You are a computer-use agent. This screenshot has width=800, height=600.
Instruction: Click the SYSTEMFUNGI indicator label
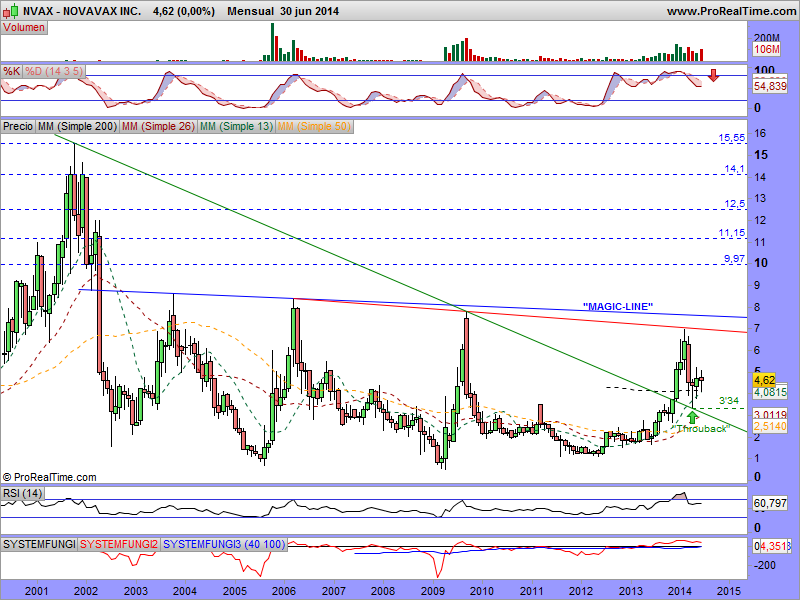[39, 544]
